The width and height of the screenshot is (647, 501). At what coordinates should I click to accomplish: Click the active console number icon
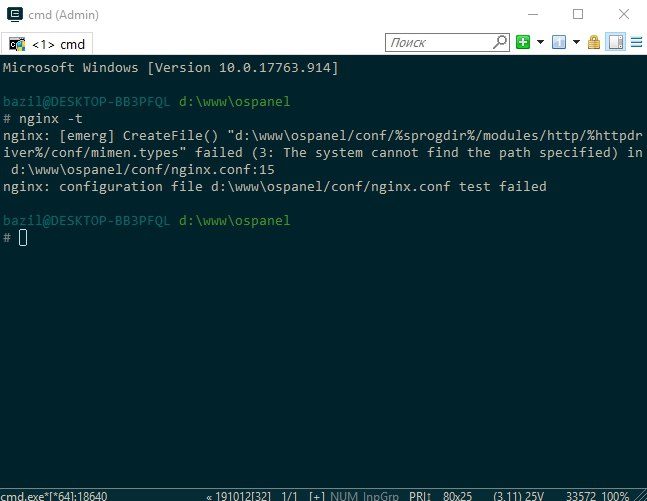pos(559,42)
